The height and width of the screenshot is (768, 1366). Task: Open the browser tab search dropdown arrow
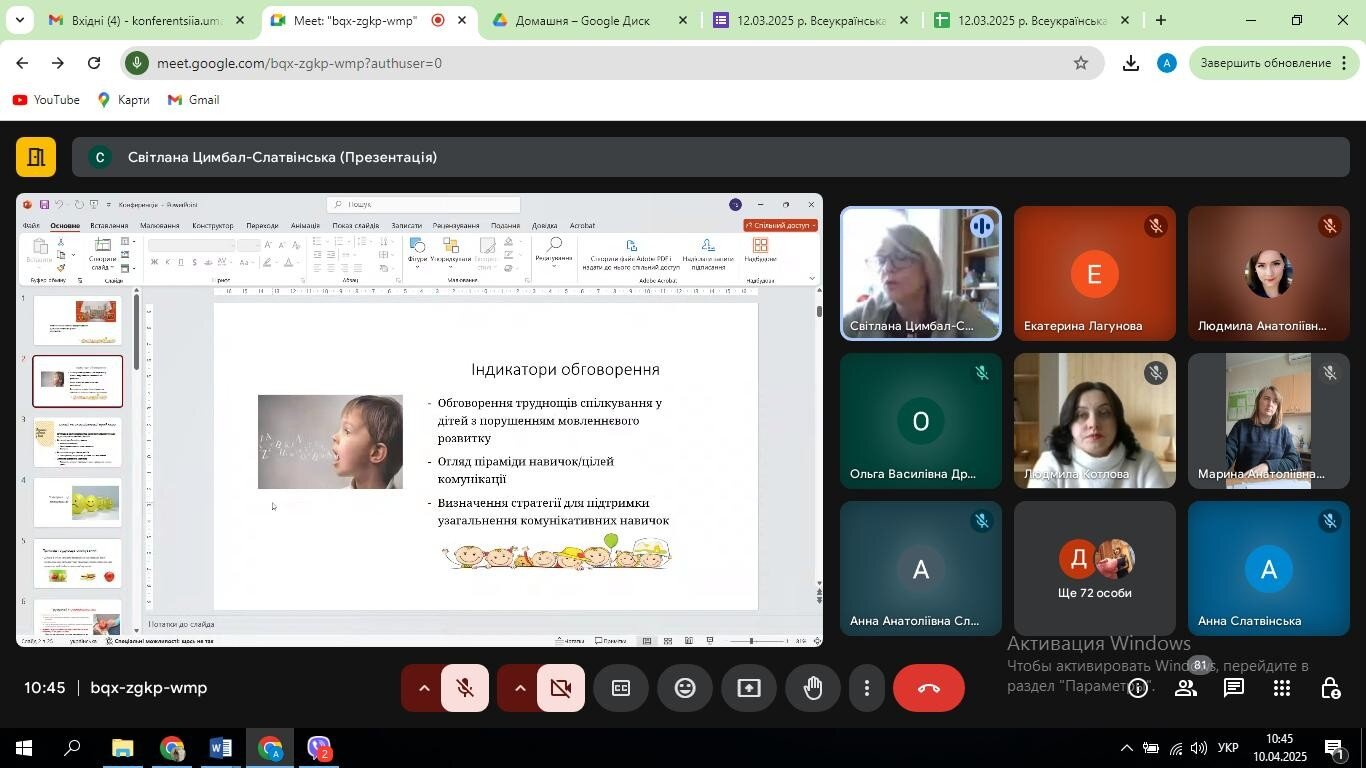click(x=19, y=20)
